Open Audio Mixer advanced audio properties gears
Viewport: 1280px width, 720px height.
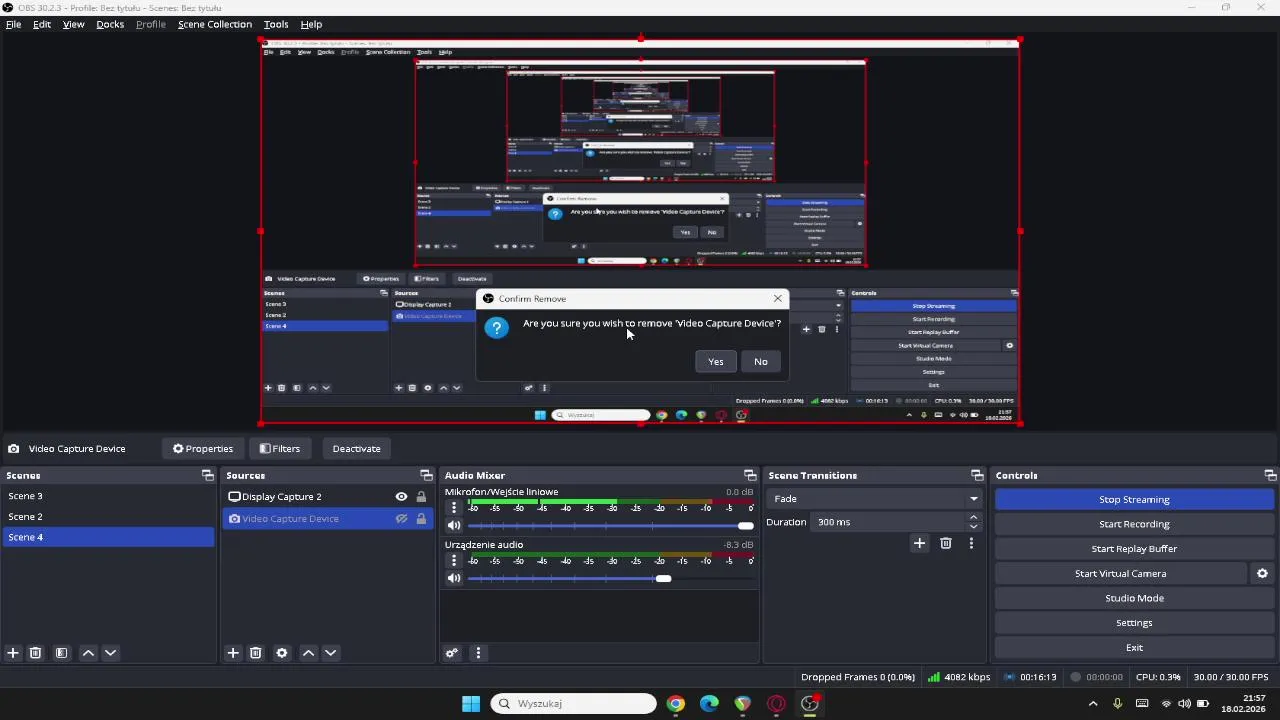(x=452, y=653)
